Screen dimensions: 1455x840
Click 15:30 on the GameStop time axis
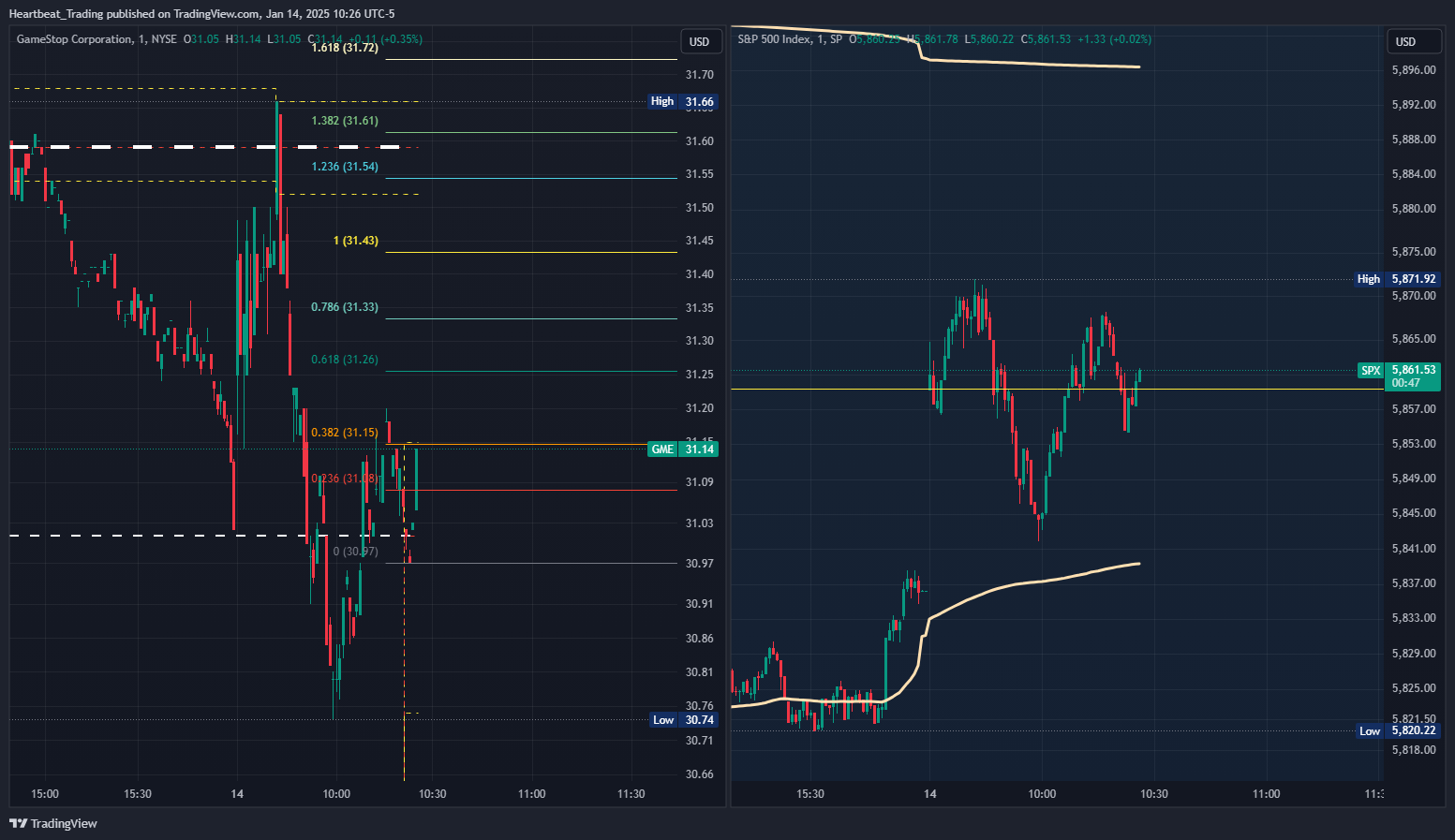point(138,794)
